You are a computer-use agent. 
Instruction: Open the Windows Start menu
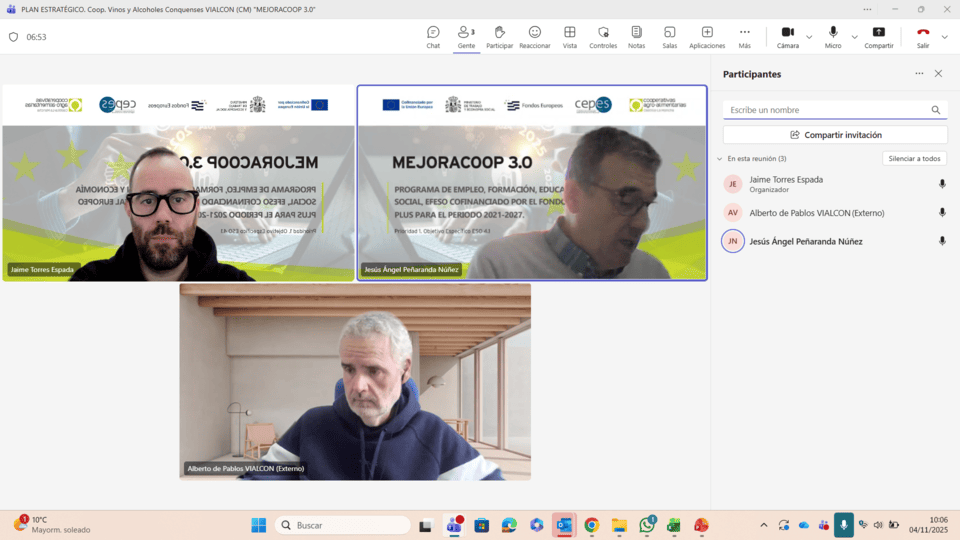click(x=259, y=525)
